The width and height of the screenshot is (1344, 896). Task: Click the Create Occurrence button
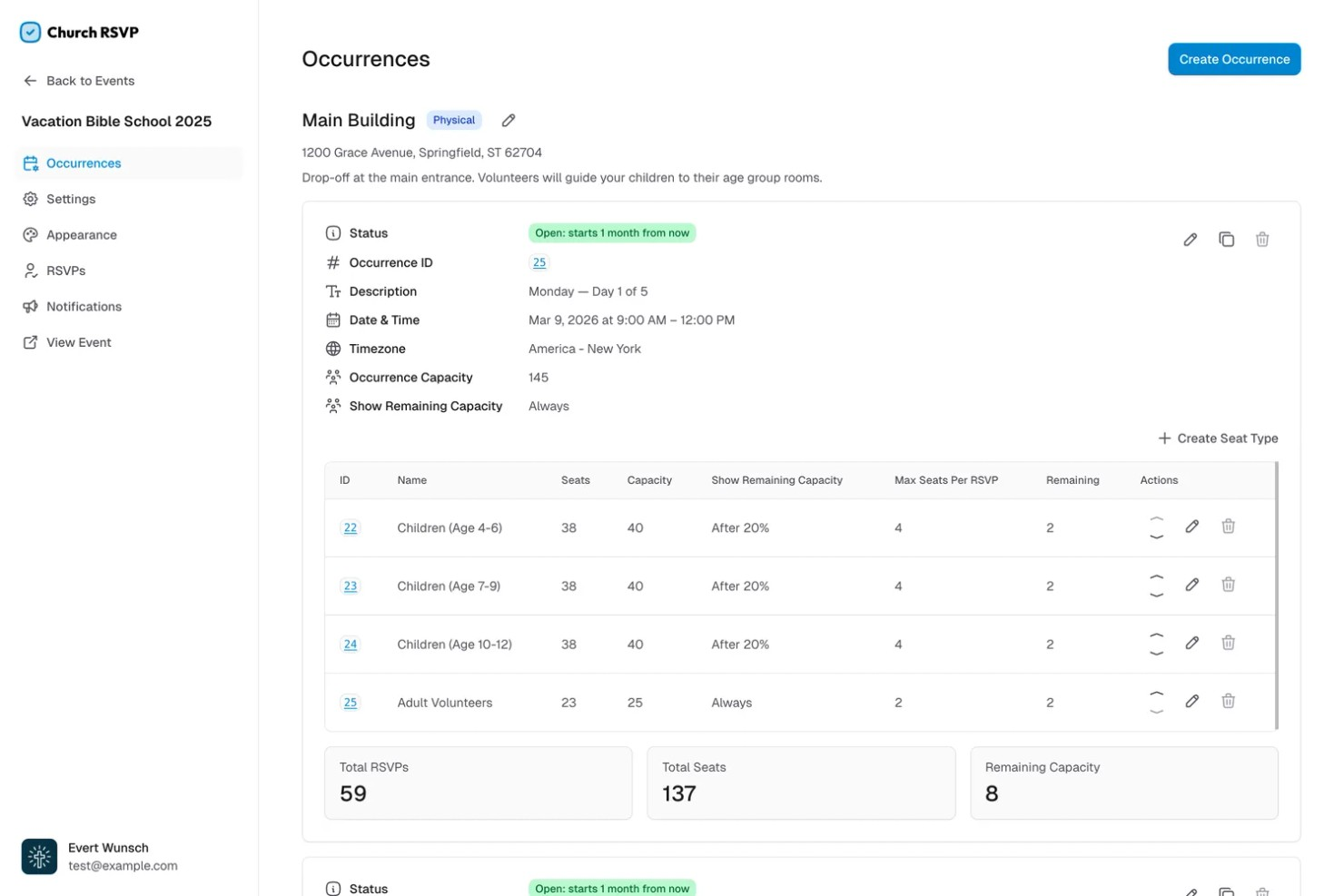(1233, 59)
